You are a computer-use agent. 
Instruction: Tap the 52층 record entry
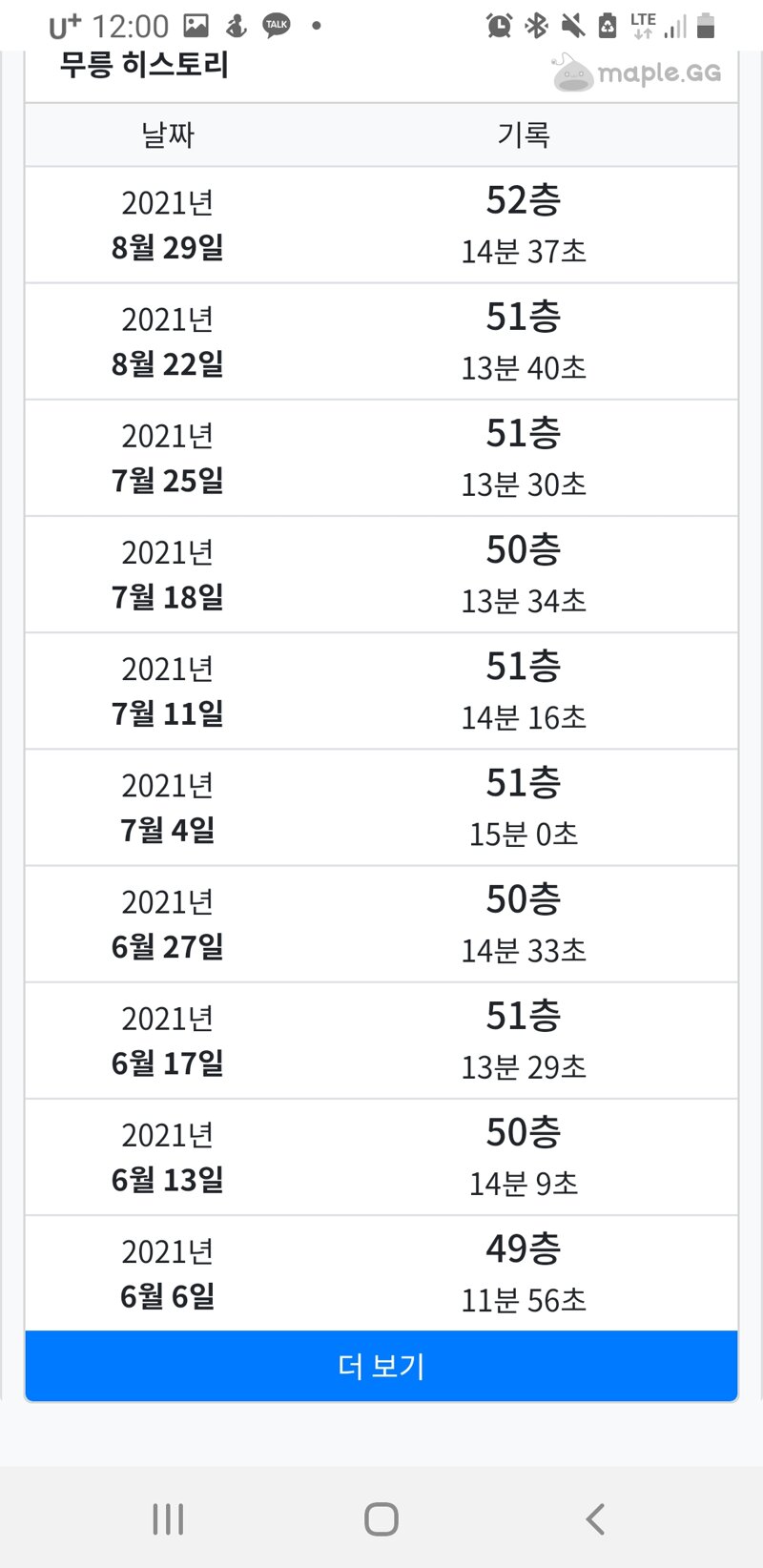point(524,199)
